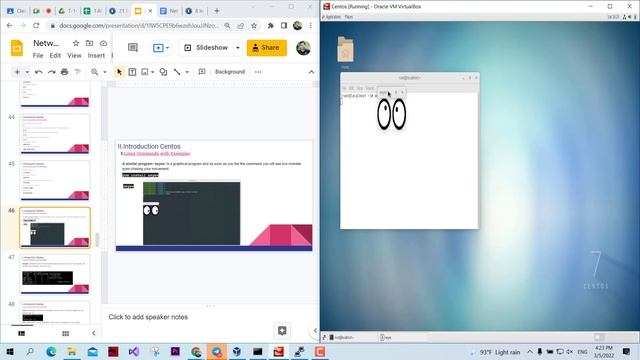
Task: Click the present to meeting icon
Action: pos(158,48)
